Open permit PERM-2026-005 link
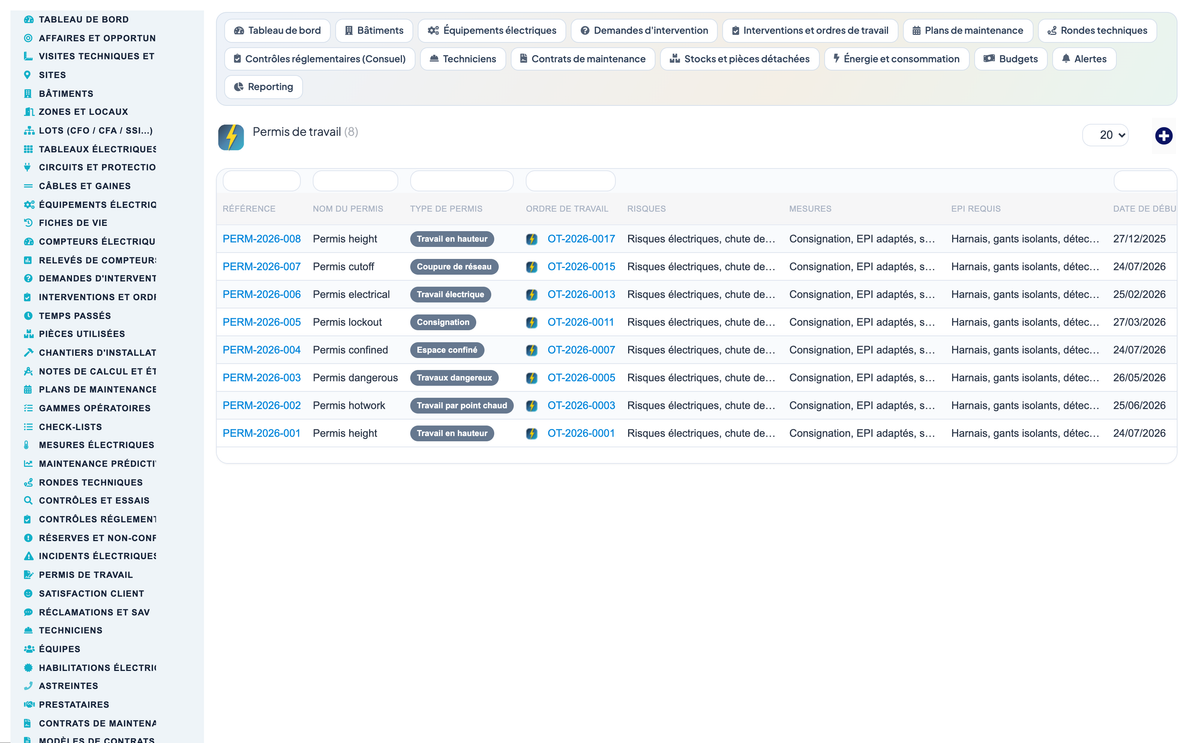The height and width of the screenshot is (743, 1200). coord(262,323)
